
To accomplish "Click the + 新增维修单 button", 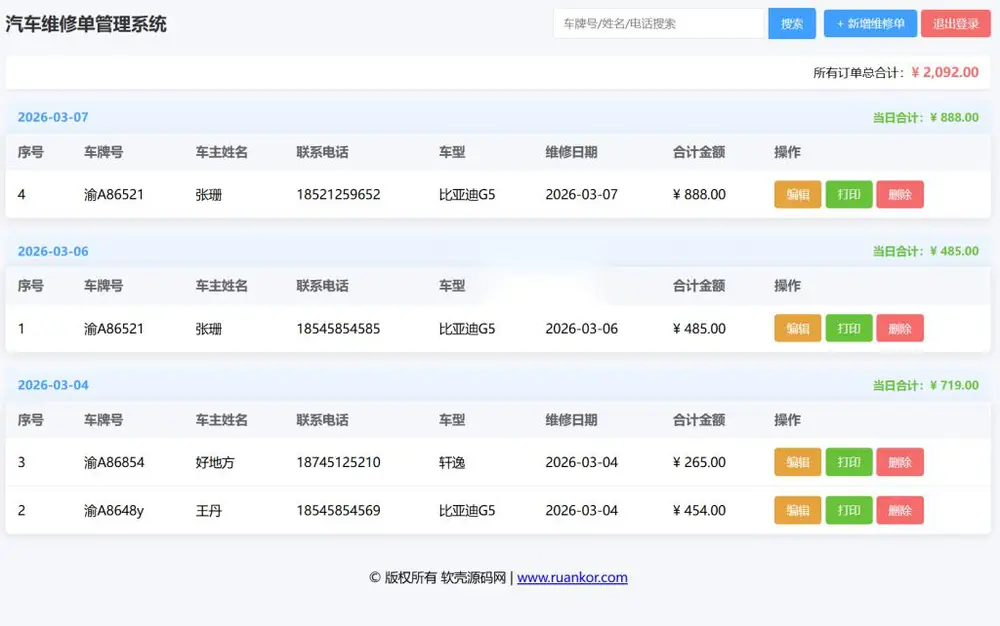I will (871, 24).
